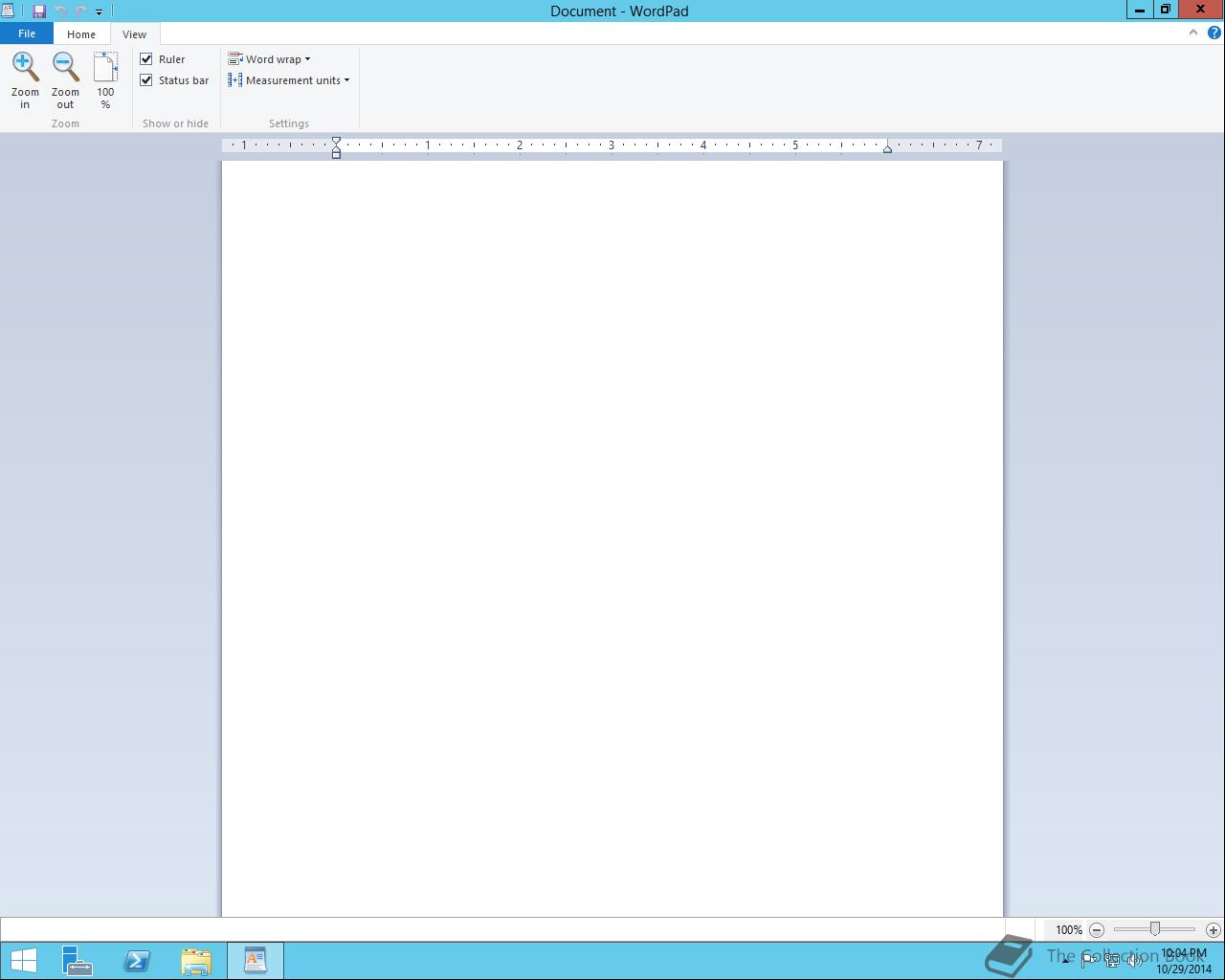Click the Redo arrow in the title bar
1225x980 pixels.
80,11
